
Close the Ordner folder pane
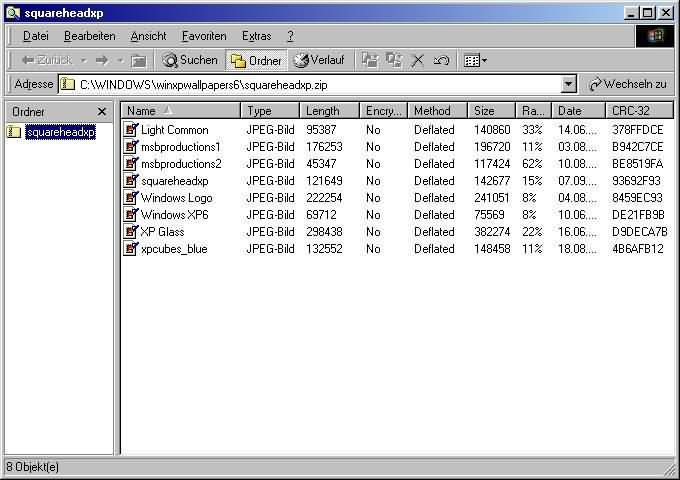coord(102,112)
